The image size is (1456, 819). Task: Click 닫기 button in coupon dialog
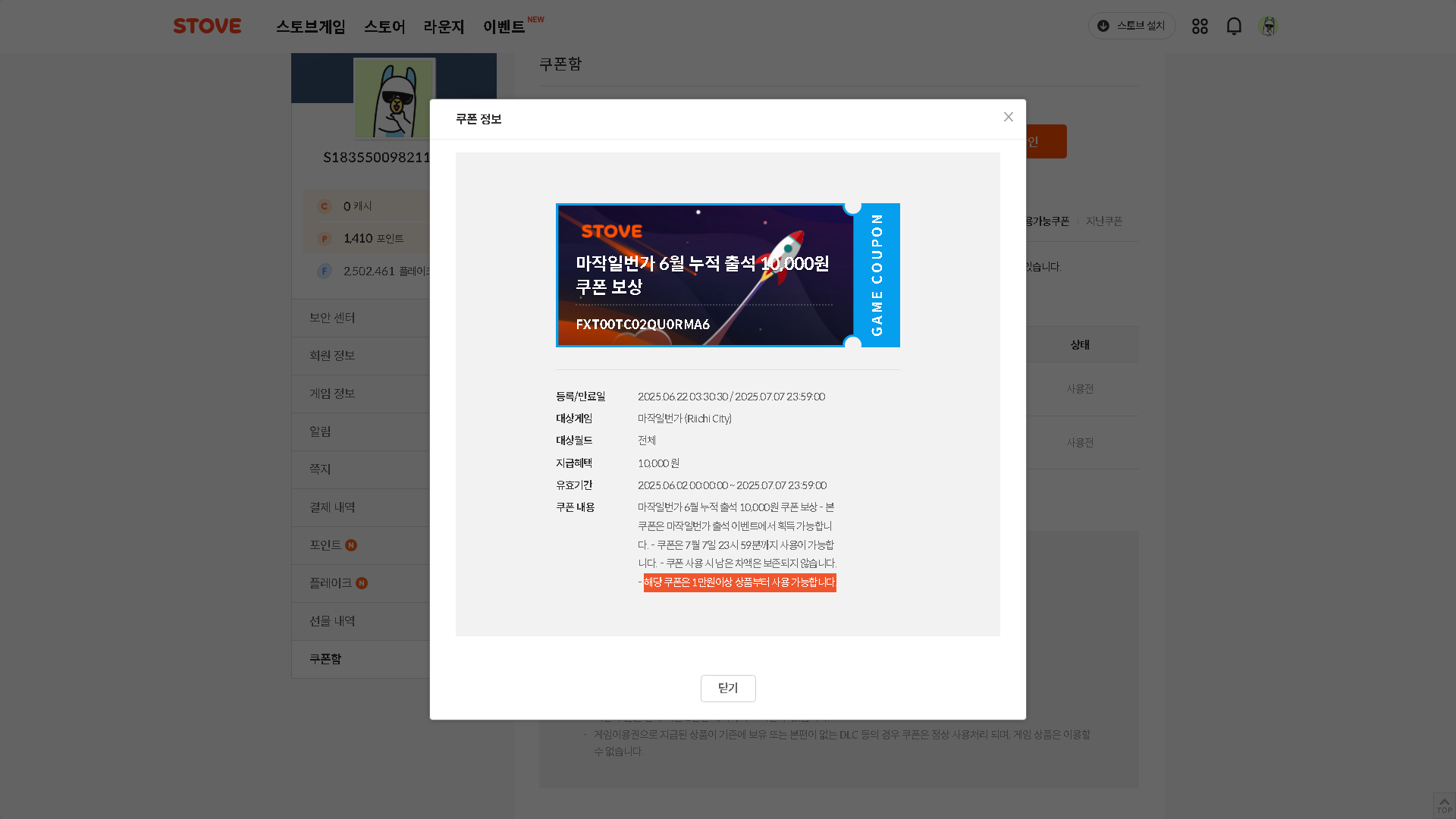pos(728,689)
